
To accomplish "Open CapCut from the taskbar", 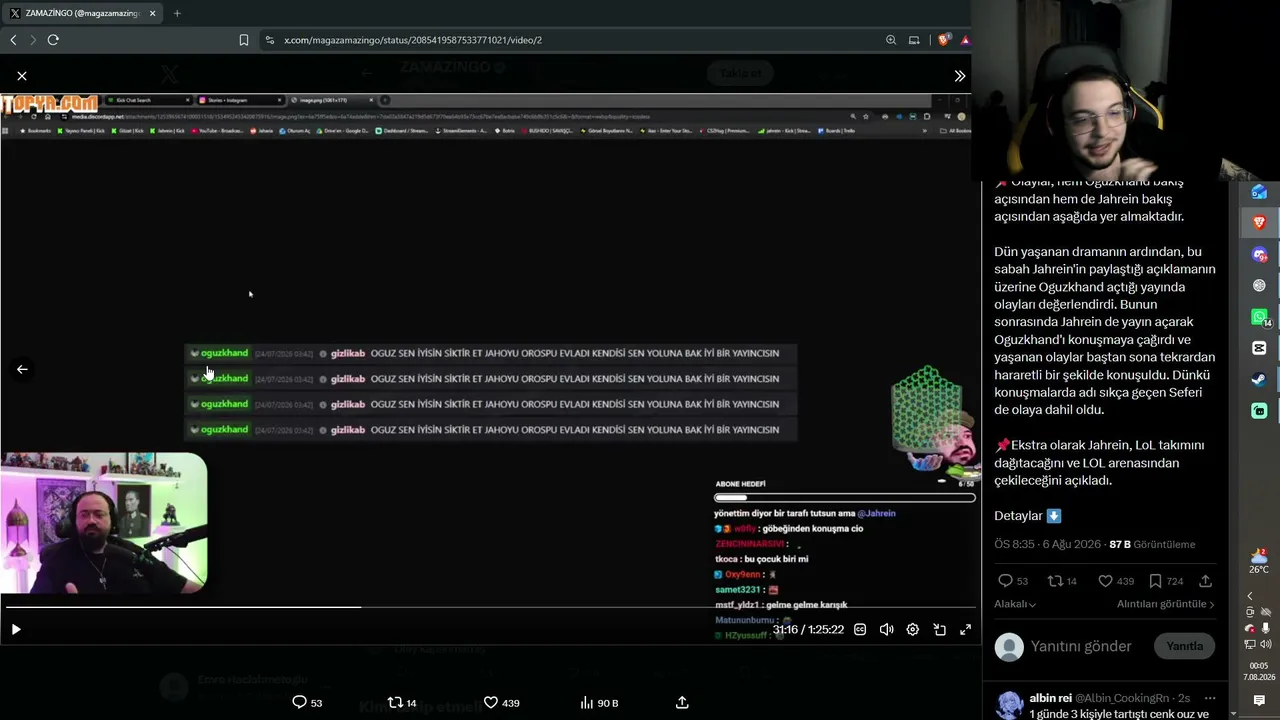I will click(1259, 348).
